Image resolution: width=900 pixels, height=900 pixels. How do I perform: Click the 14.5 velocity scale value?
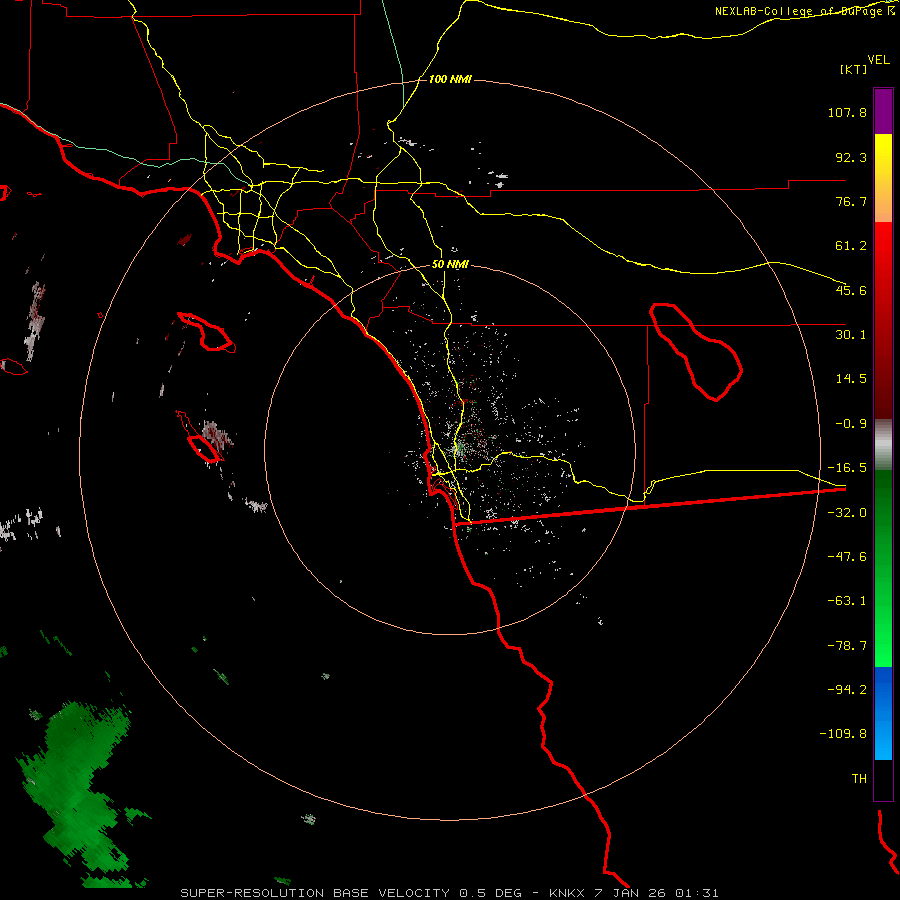(x=851, y=379)
